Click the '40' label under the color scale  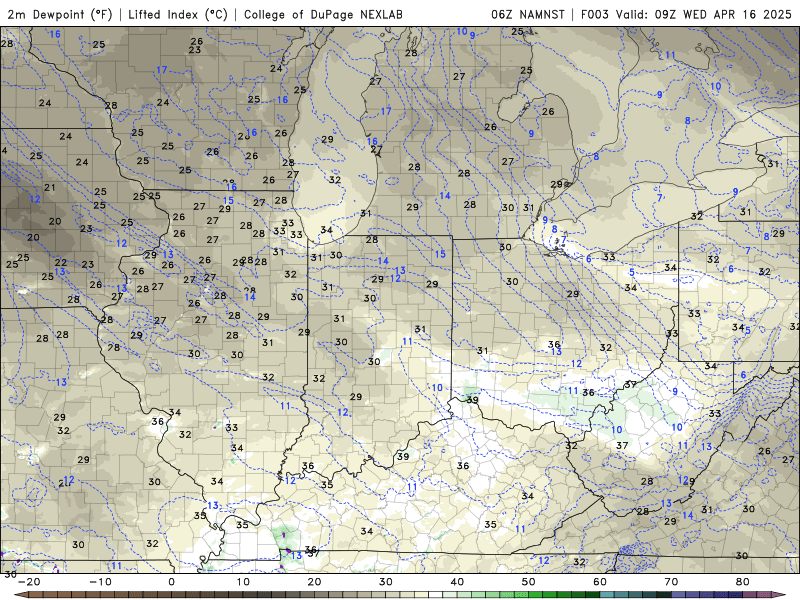[457, 582]
